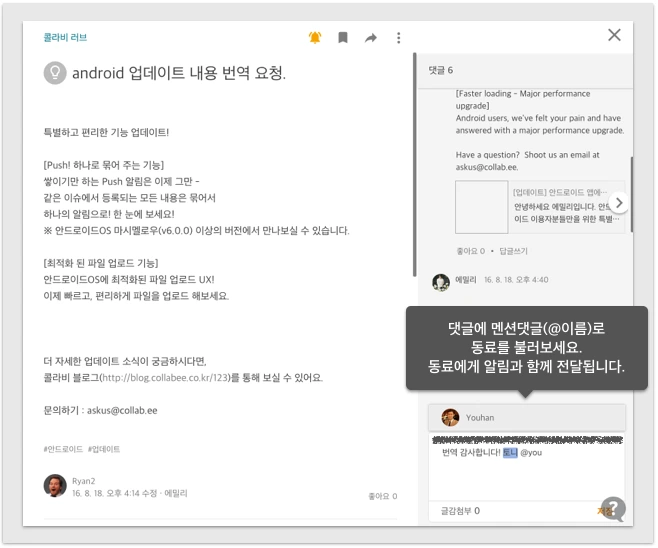Close the issue dialog with the X
Screen dimensions: 658x548
614,35
